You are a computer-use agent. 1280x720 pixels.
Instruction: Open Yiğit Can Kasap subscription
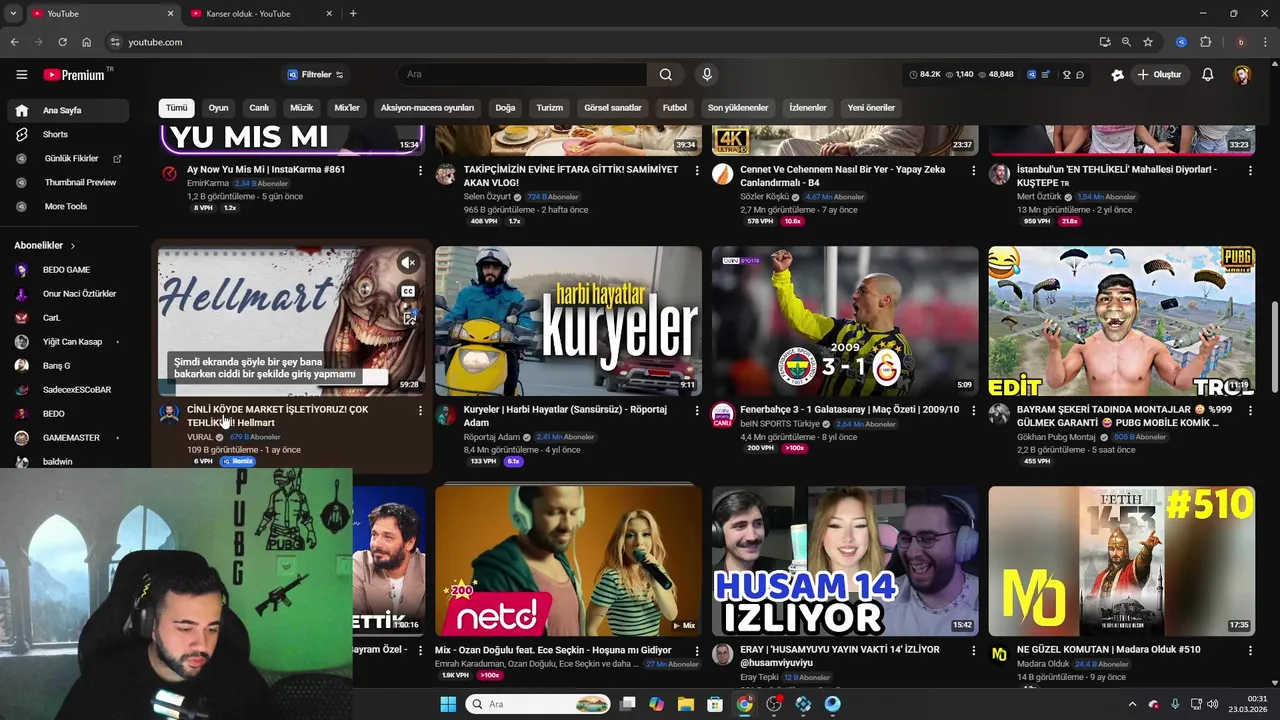tap(68, 342)
